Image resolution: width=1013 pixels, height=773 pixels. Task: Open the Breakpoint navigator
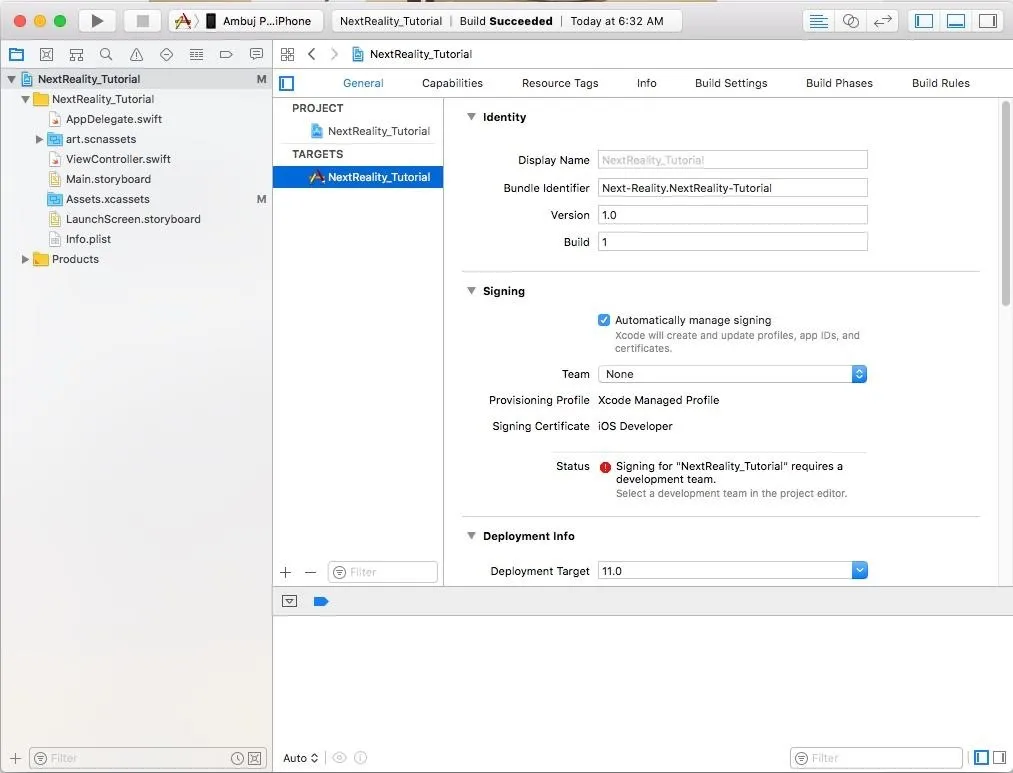point(226,54)
